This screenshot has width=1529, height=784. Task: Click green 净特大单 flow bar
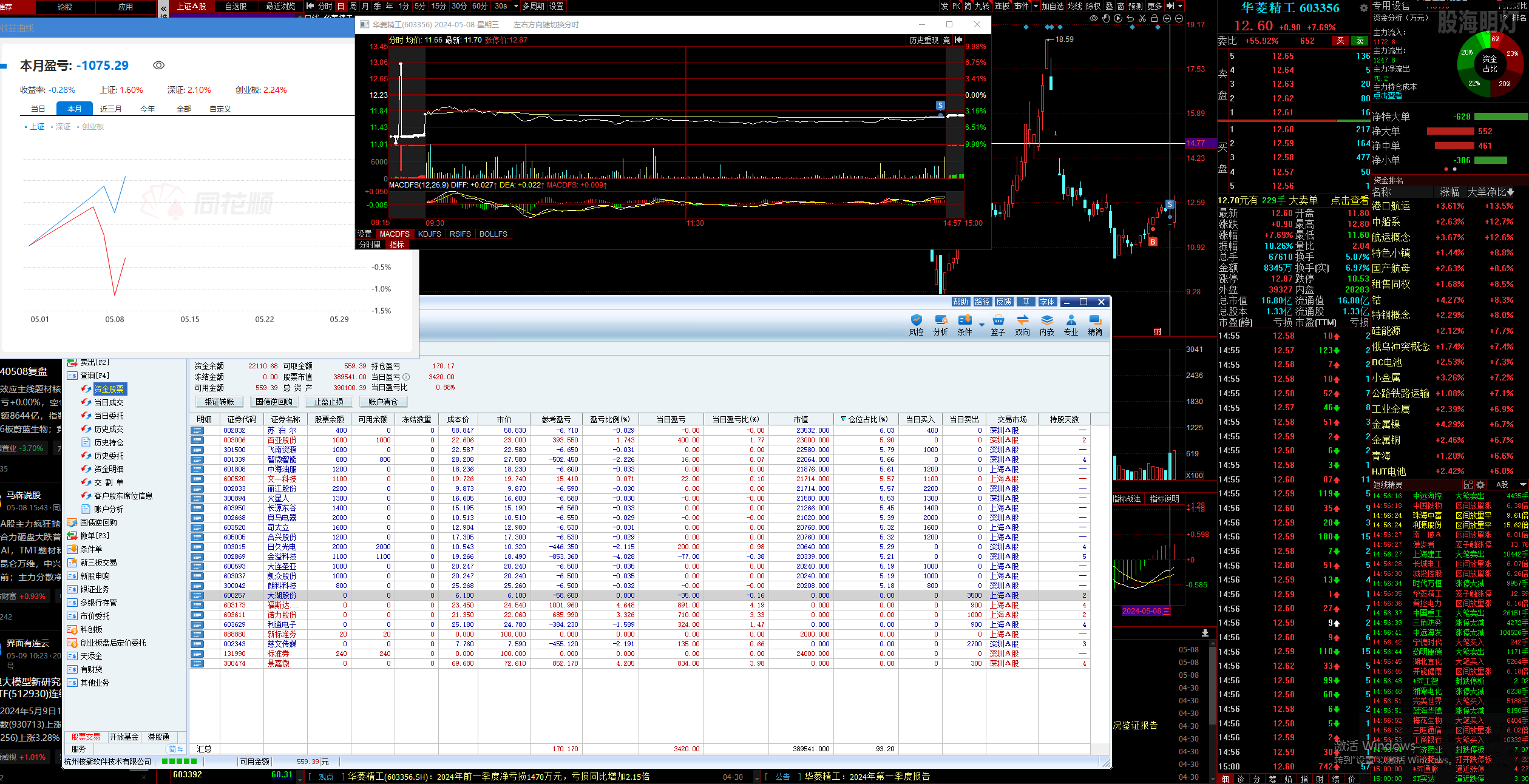pyautogui.click(x=1501, y=117)
